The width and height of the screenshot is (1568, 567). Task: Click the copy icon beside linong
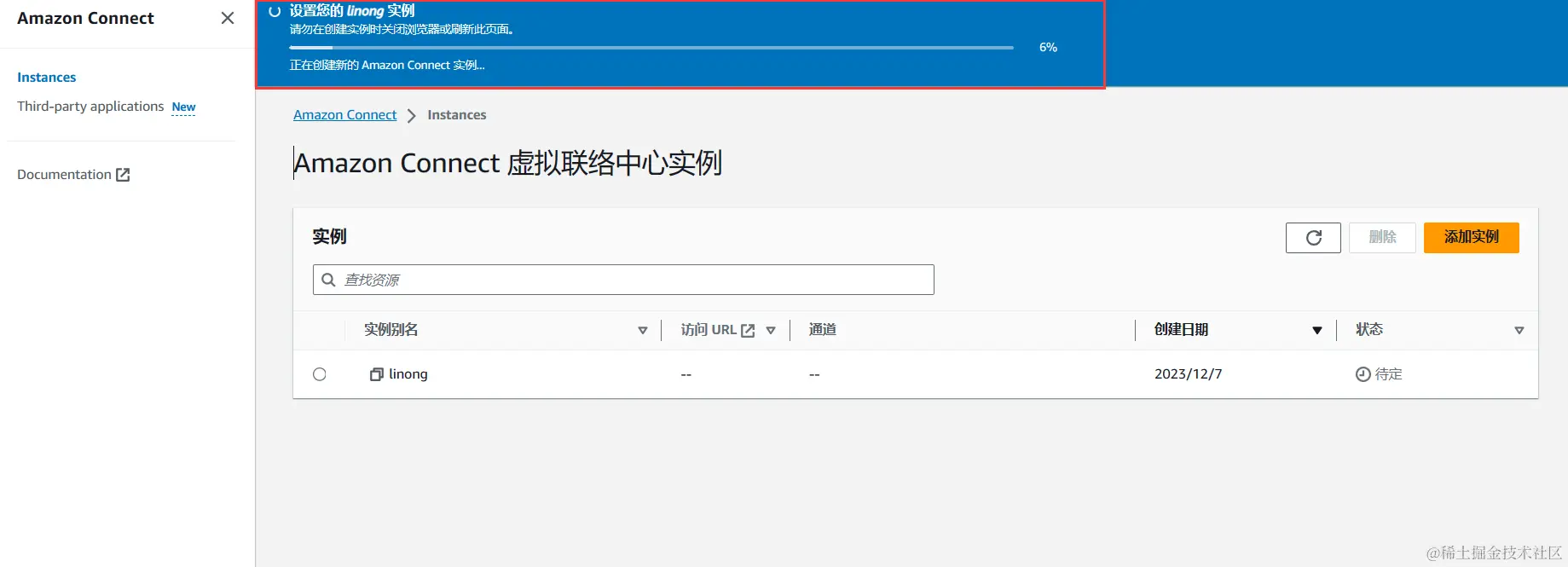pyautogui.click(x=376, y=374)
